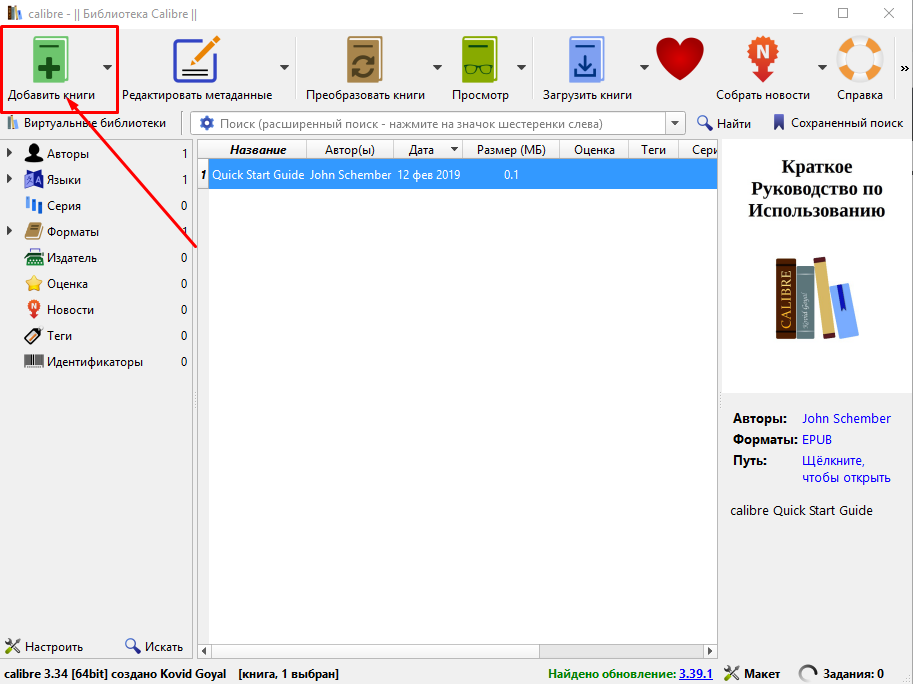Click the Новости news icon
The image size is (913, 684).
point(34,309)
